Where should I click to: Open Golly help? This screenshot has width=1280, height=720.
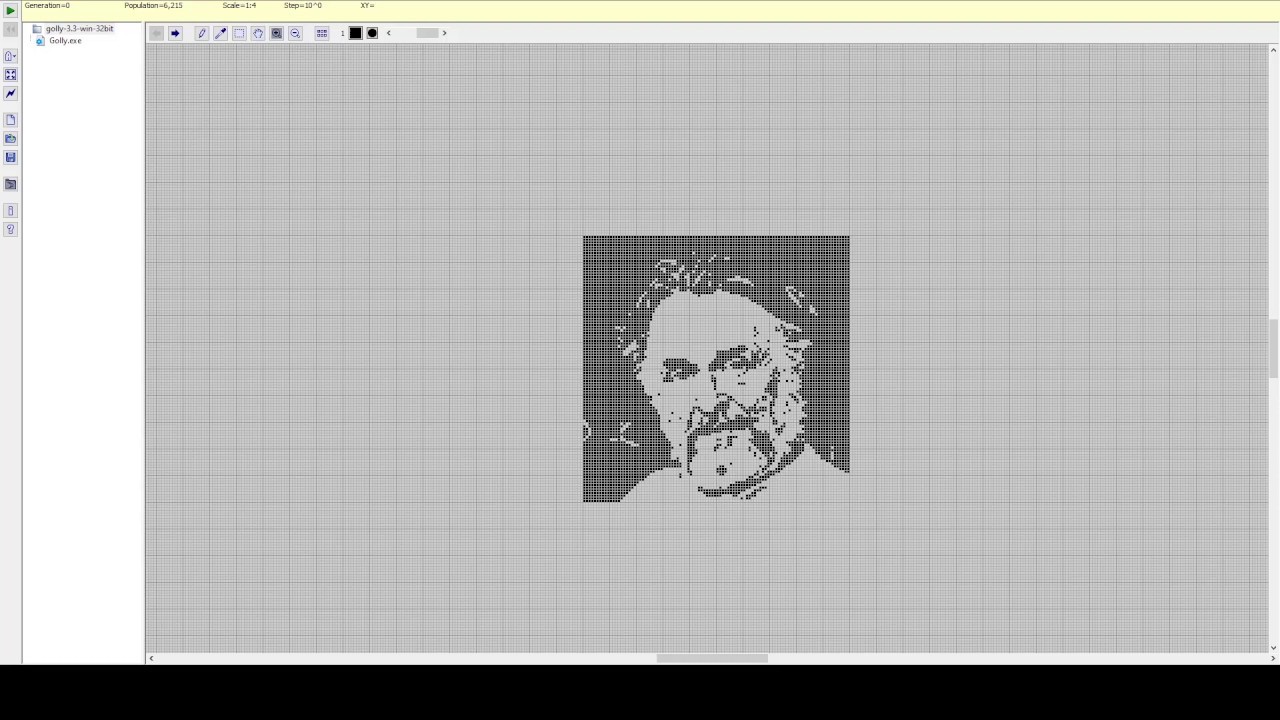[x=10, y=230]
